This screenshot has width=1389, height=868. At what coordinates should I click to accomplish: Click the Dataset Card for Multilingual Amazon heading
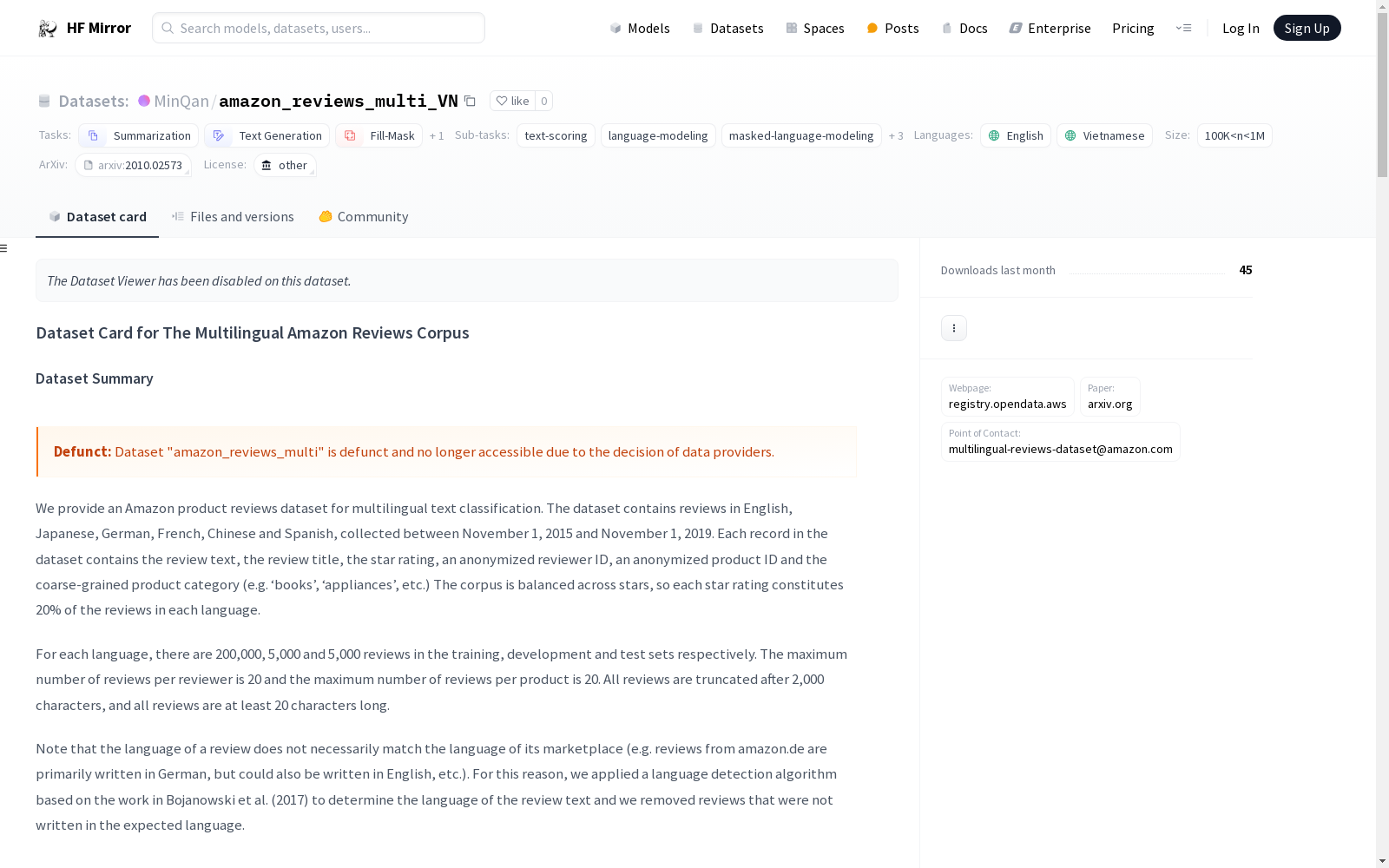click(253, 332)
